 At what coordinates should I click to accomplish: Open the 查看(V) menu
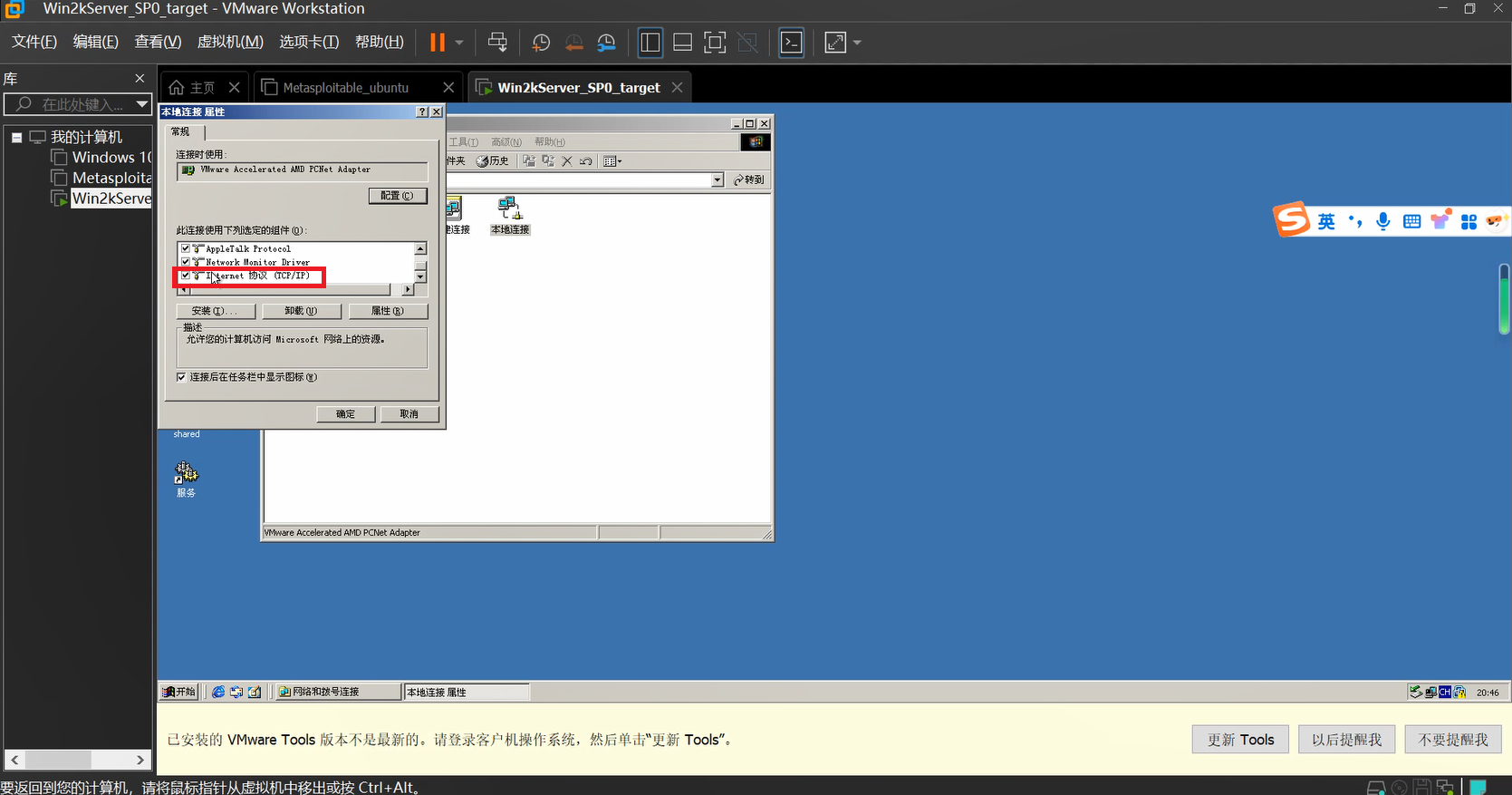[x=159, y=42]
